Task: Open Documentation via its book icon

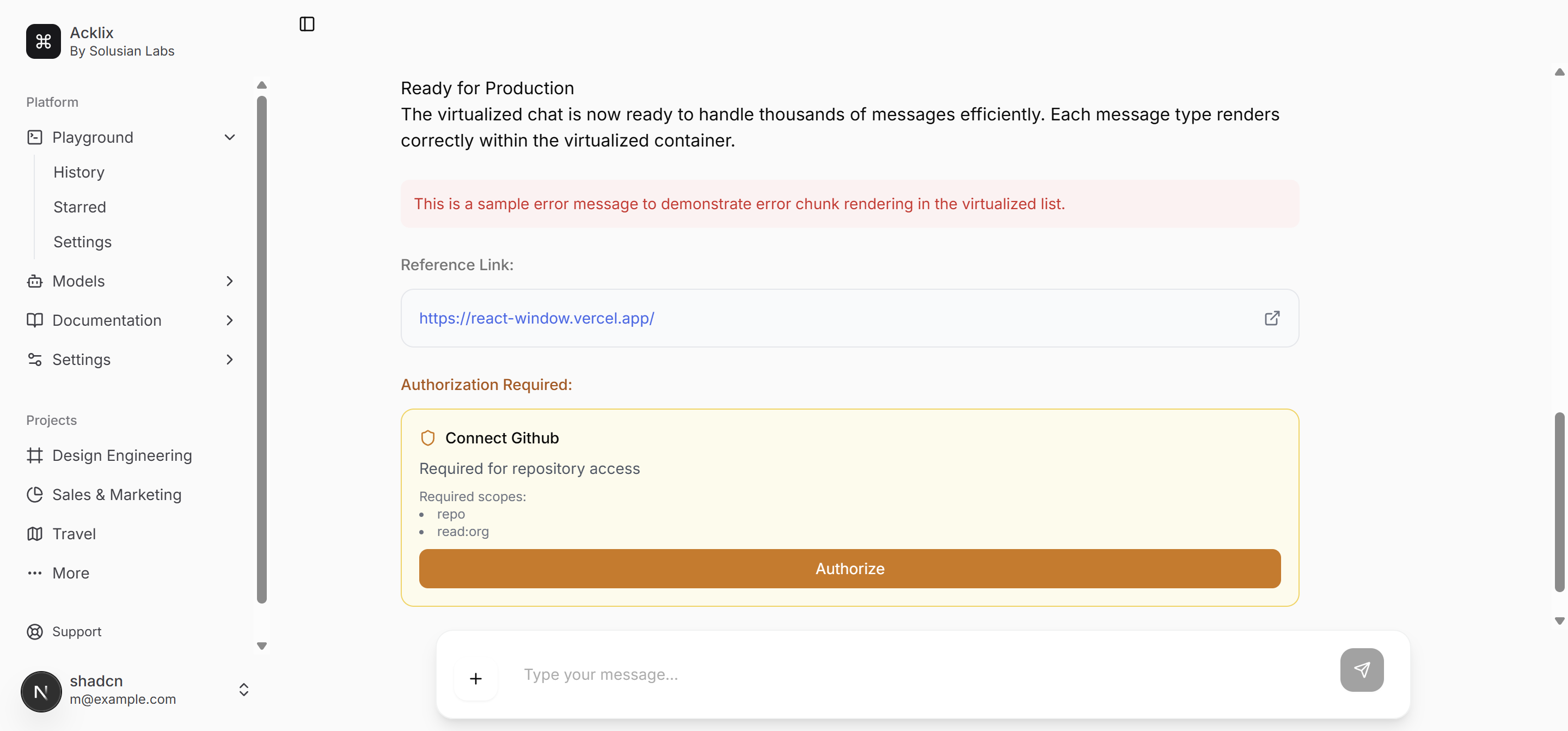Action: [35, 320]
